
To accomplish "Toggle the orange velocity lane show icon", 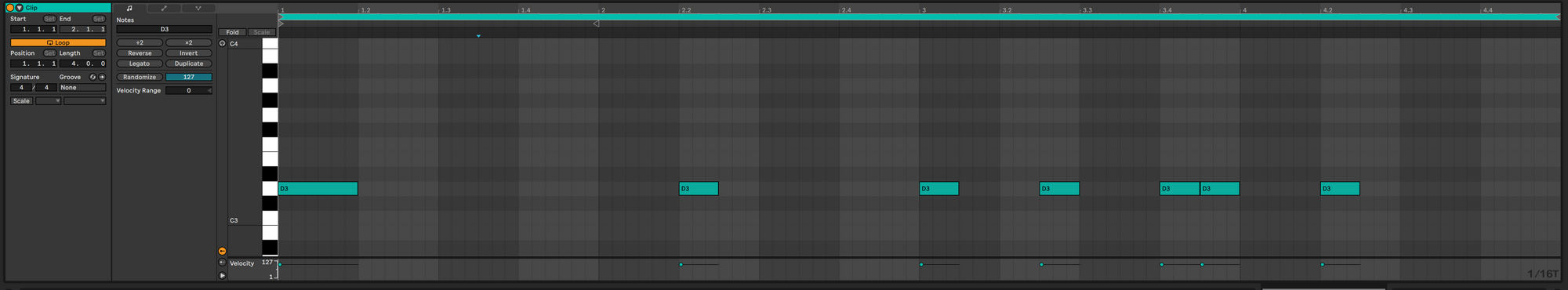I will click(x=223, y=251).
